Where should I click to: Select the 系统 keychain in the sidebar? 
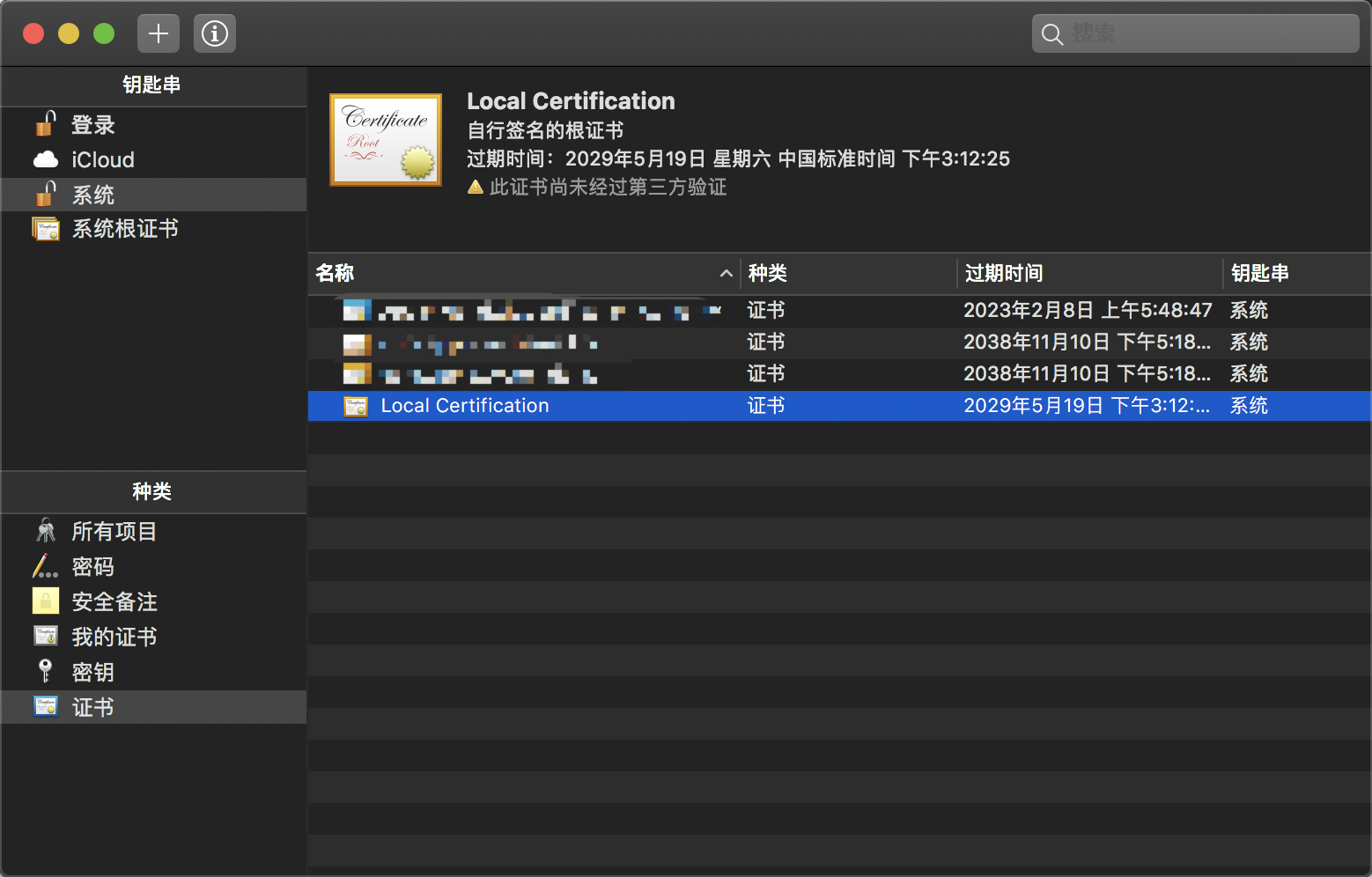click(x=153, y=195)
